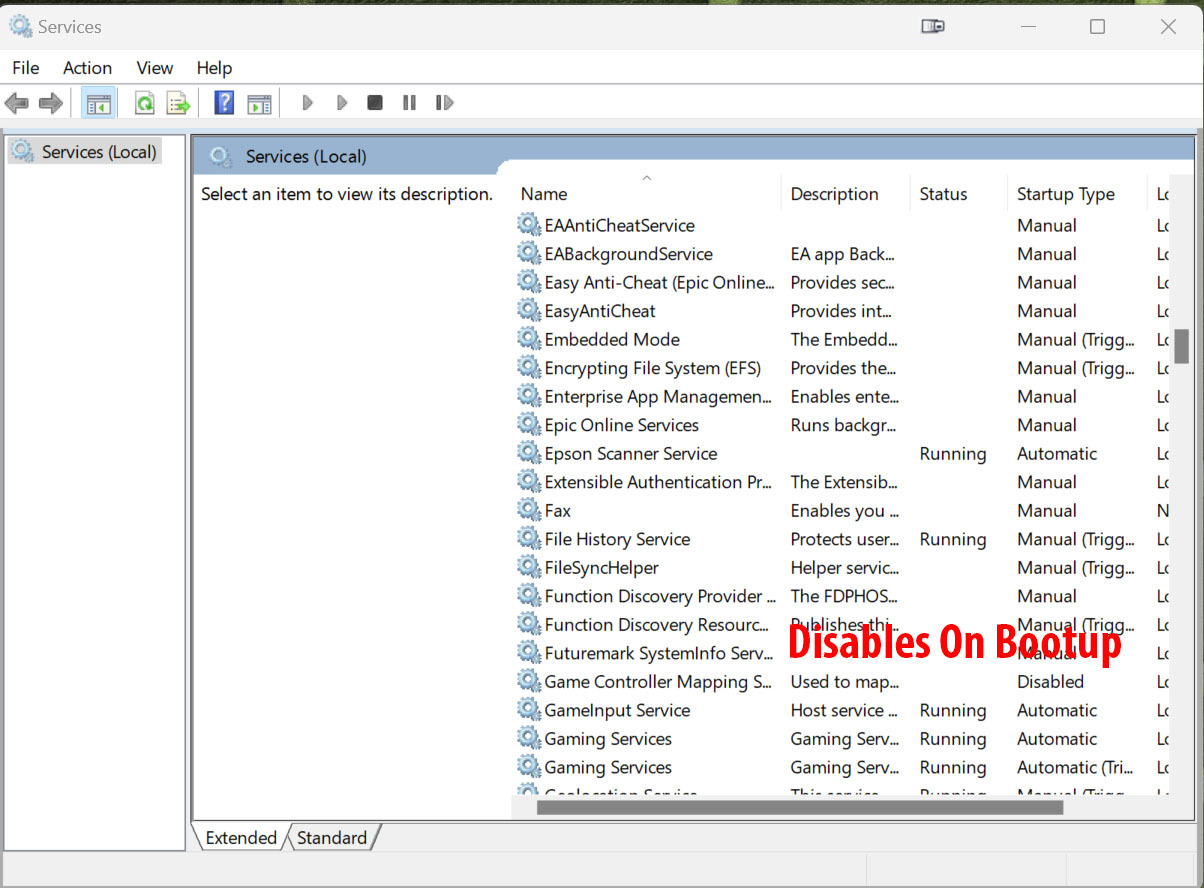Sort the list by the Startup Type header
This screenshot has height=888, width=1204.
click(1065, 194)
